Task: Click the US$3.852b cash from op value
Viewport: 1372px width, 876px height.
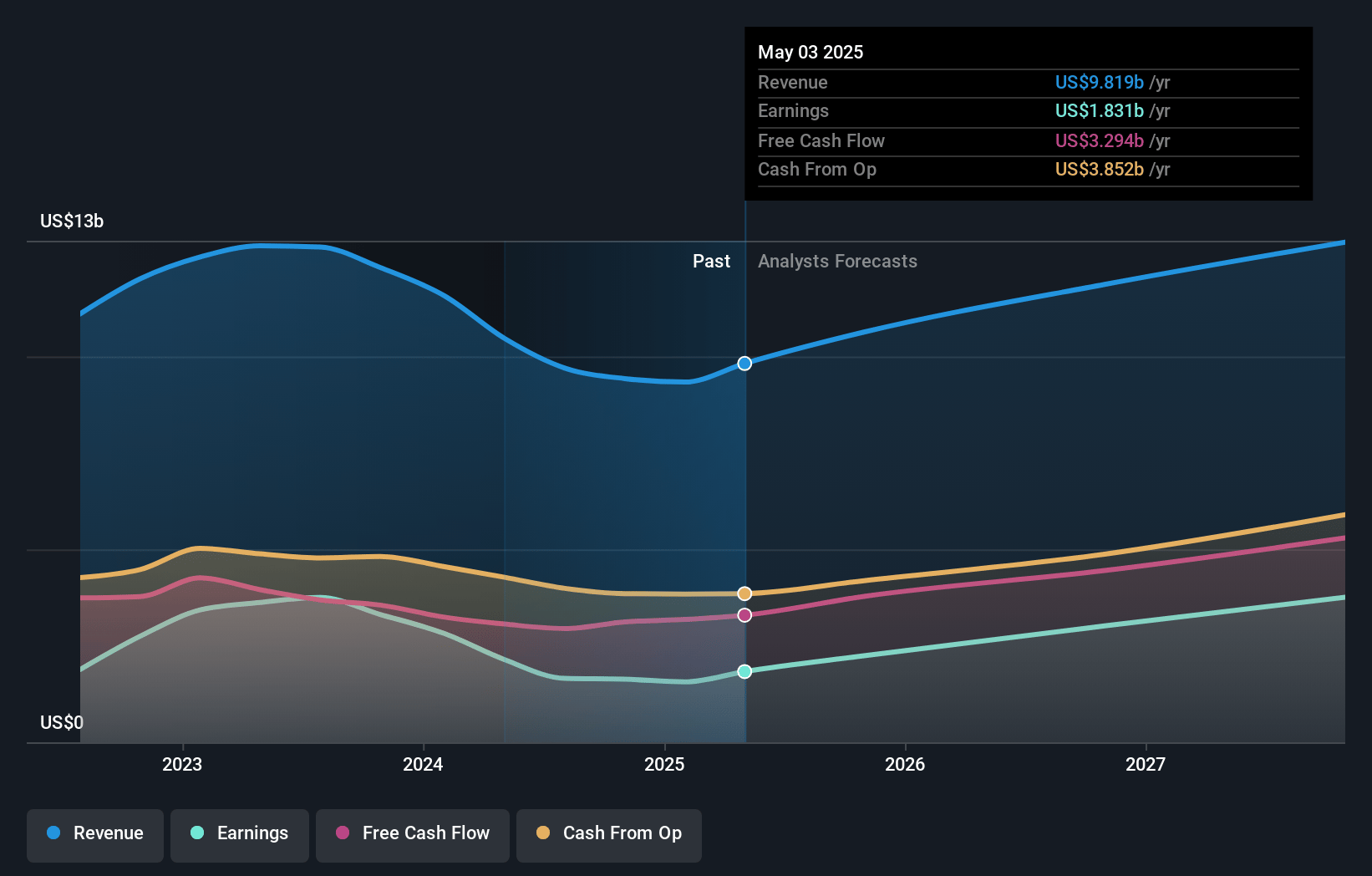Action: tap(1099, 169)
